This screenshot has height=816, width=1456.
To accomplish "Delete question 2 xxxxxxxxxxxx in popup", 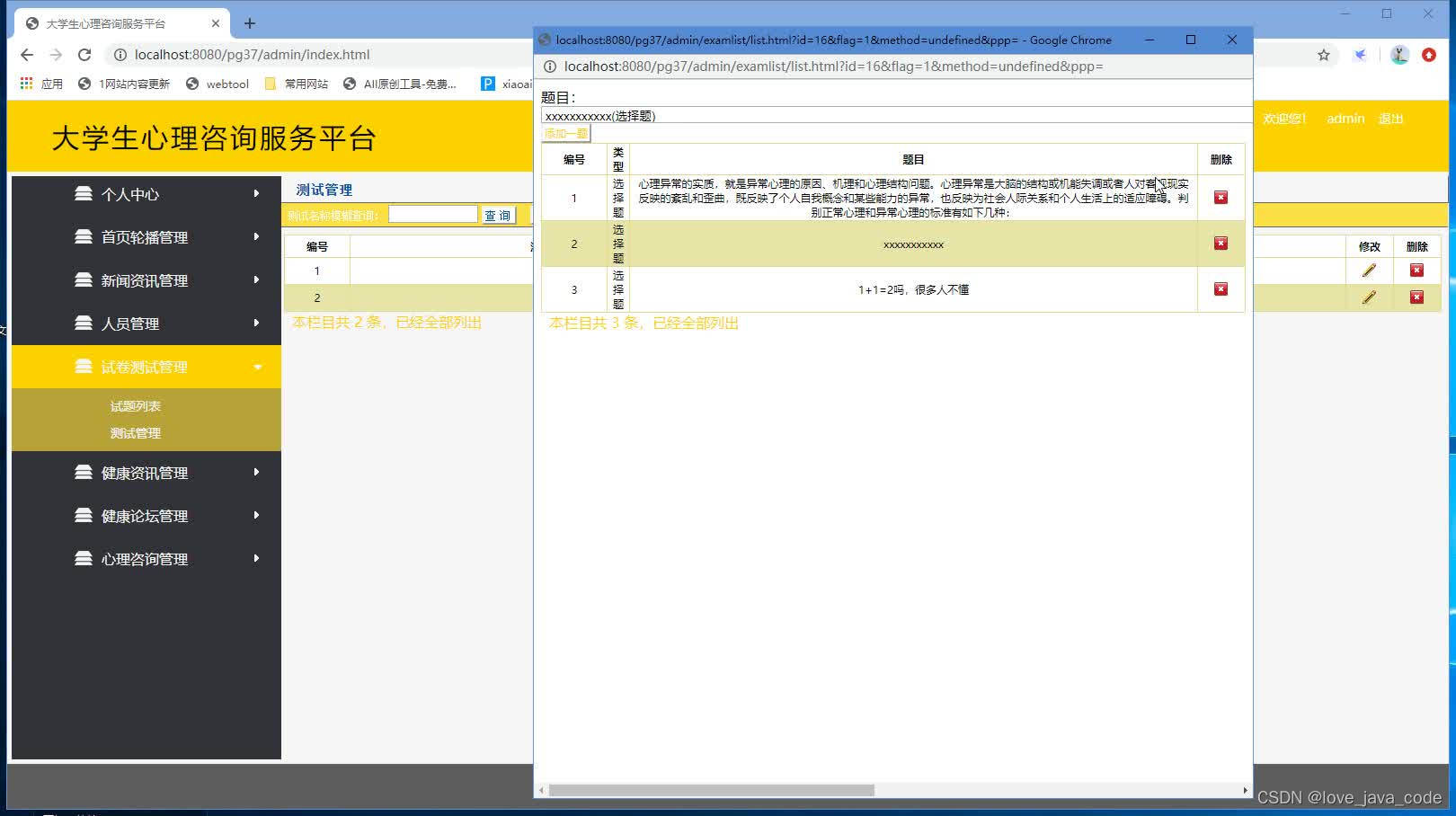I will [1221, 244].
